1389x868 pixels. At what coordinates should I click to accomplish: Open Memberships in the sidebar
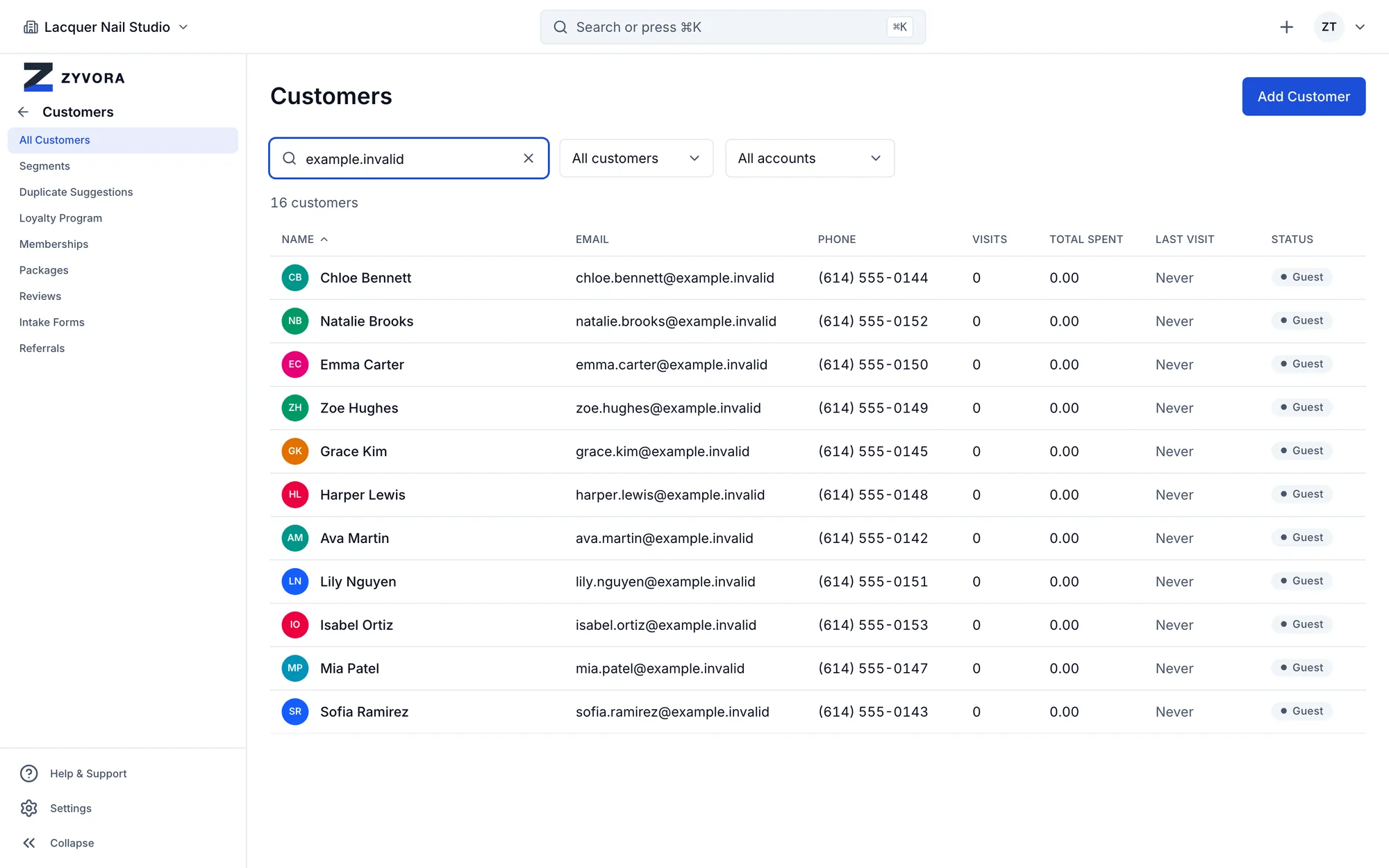[53, 244]
